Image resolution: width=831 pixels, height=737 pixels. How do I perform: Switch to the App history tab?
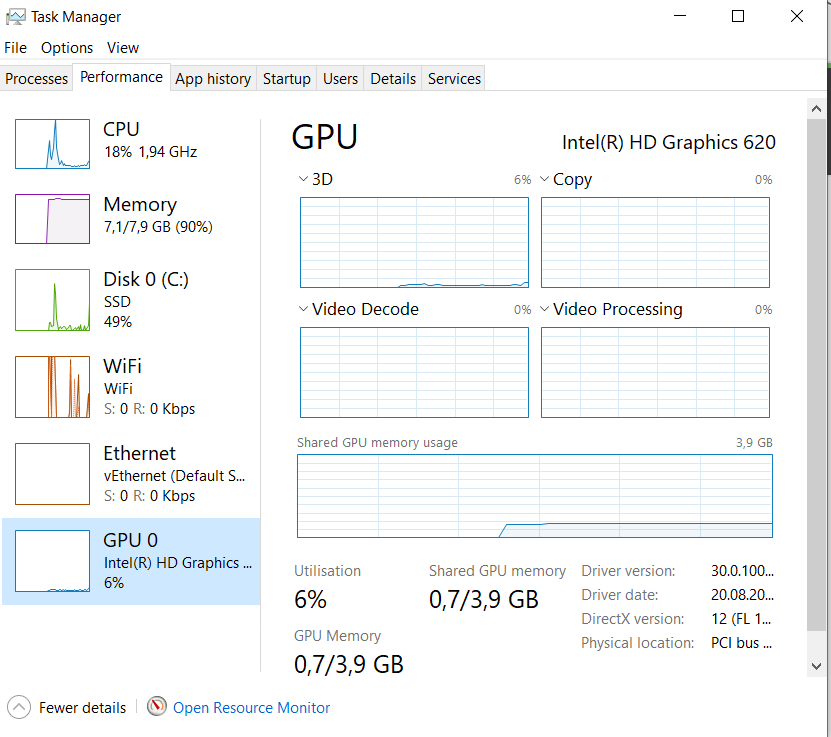coord(213,78)
